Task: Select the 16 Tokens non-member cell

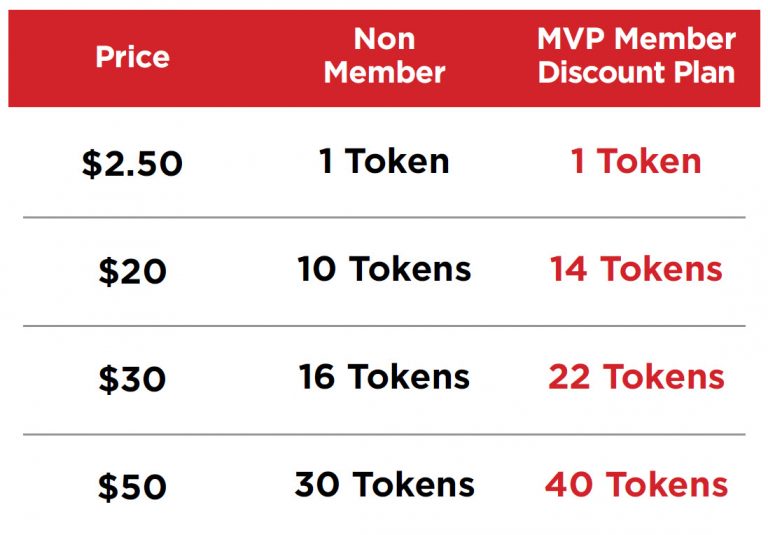Action: pyautogui.click(x=384, y=377)
